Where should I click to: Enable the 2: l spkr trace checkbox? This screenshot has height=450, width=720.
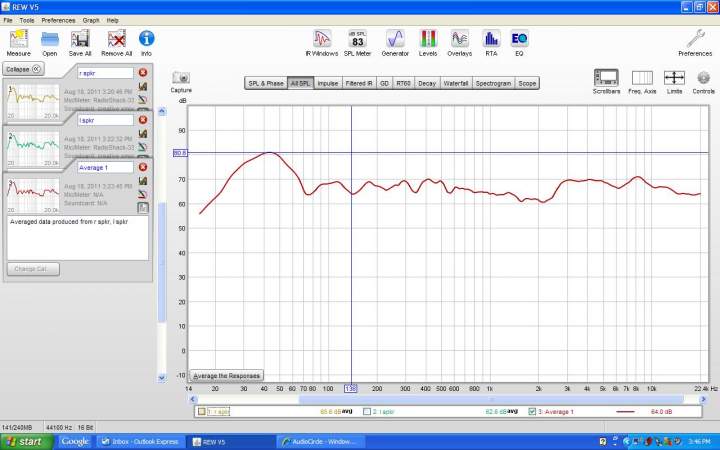pos(367,411)
